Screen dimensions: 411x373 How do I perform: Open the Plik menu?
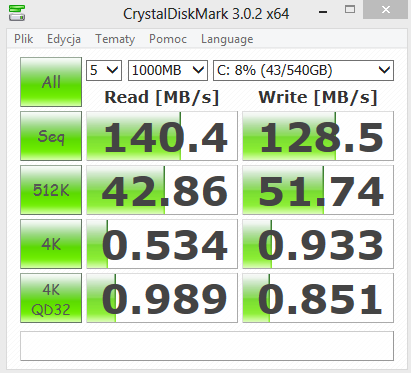23,39
